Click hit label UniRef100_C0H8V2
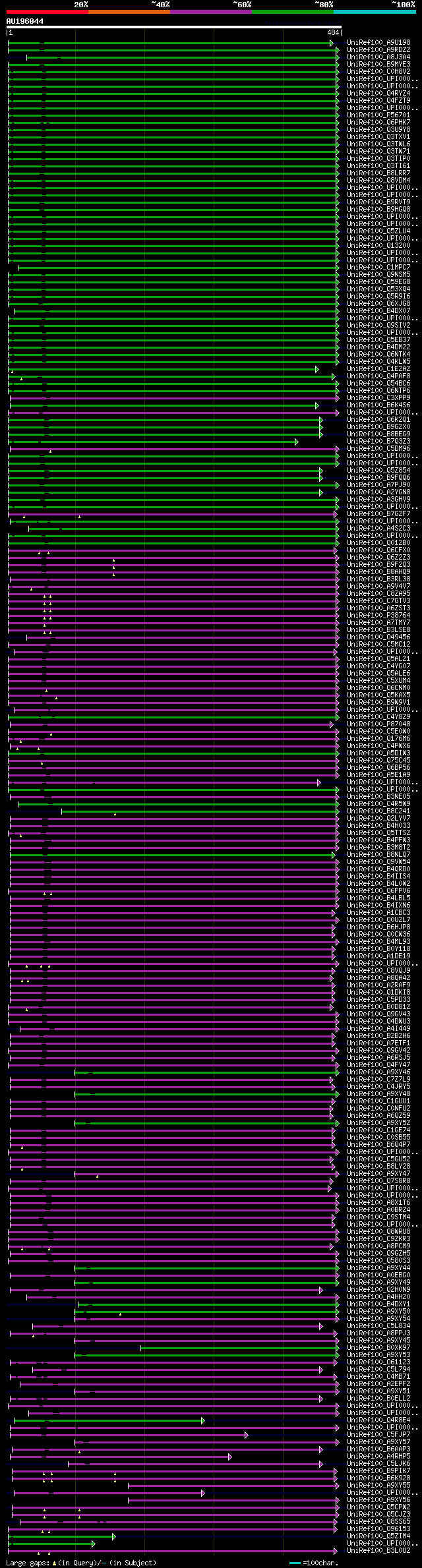 point(378,72)
